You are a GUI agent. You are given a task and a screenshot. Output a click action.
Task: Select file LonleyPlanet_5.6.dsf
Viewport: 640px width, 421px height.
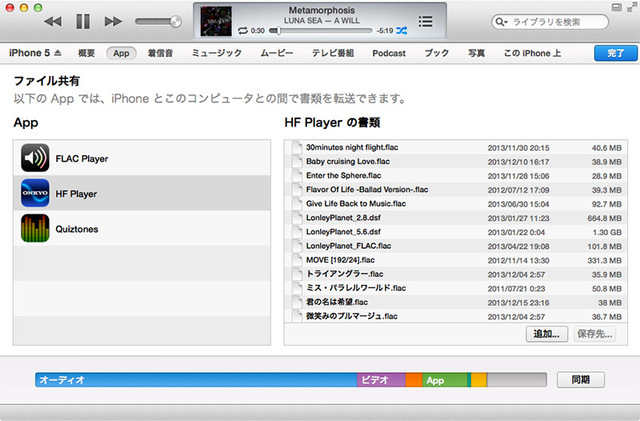[343, 231]
